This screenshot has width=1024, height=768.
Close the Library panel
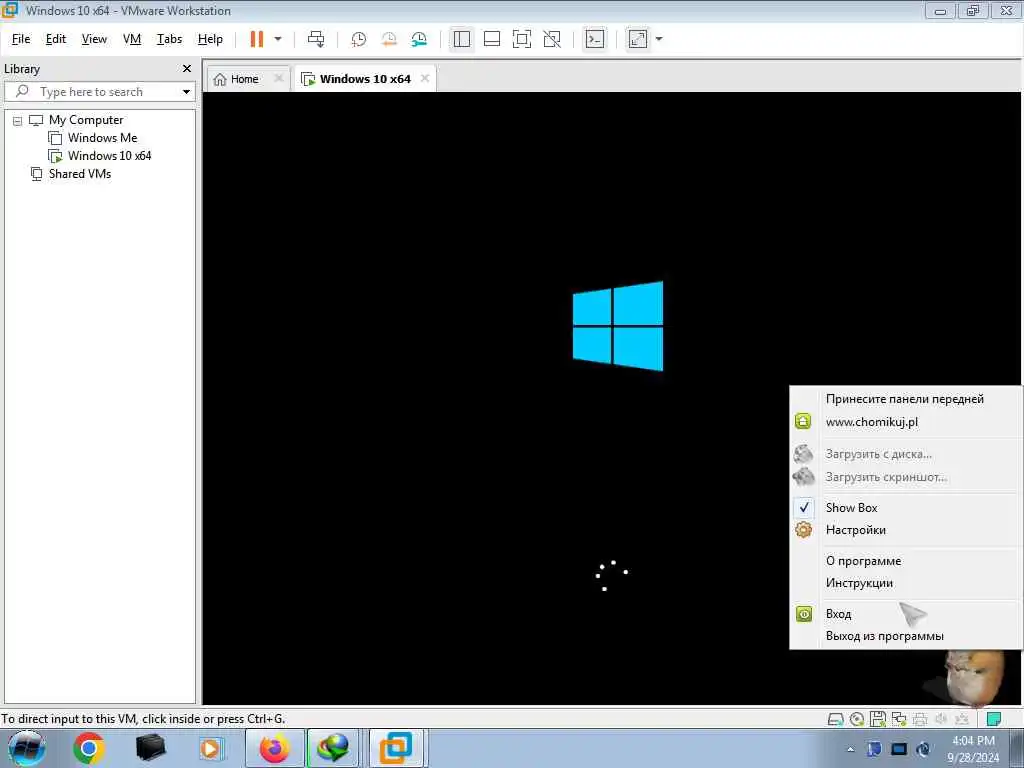point(187,69)
